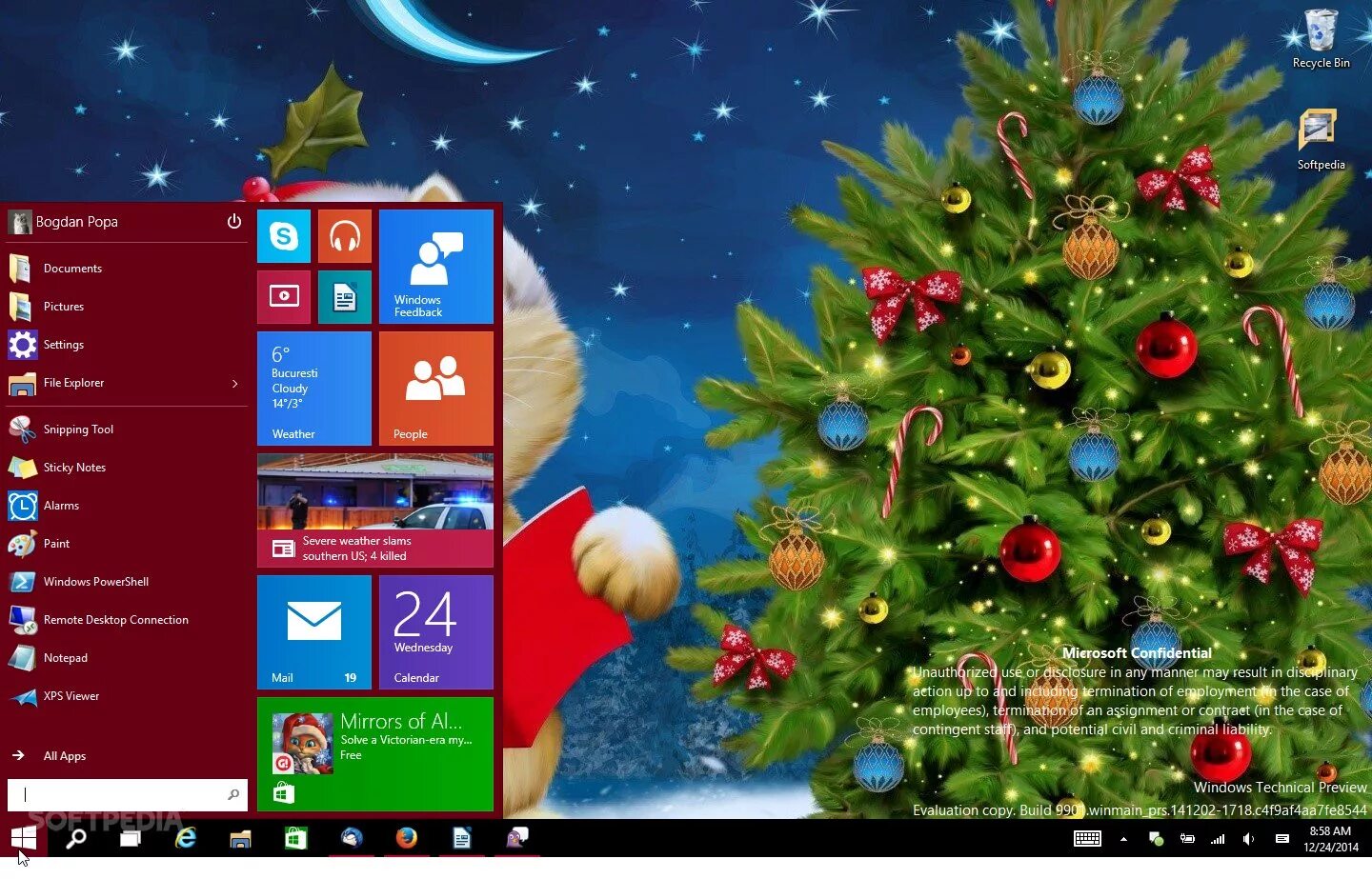
Task: Open the battery power tray icon
Action: click(1187, 839)
